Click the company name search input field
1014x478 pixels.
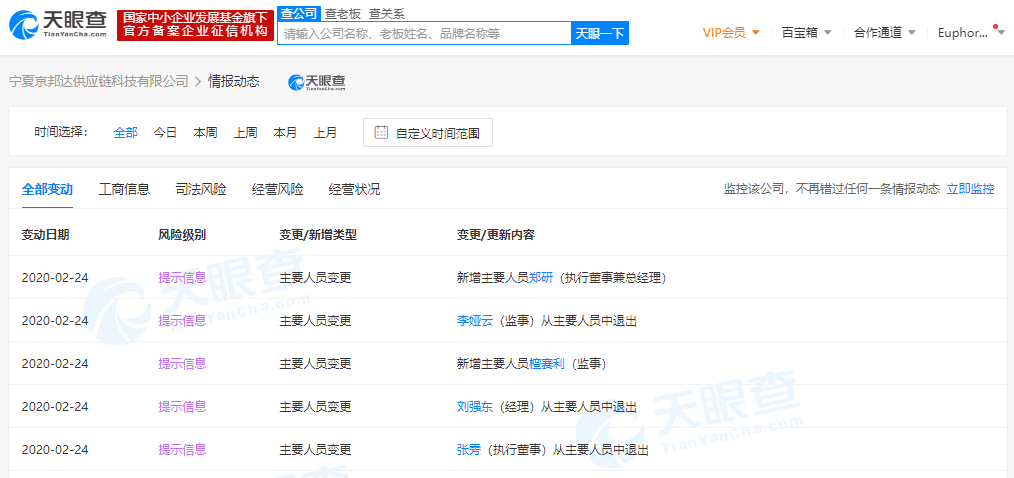[424, 33]
